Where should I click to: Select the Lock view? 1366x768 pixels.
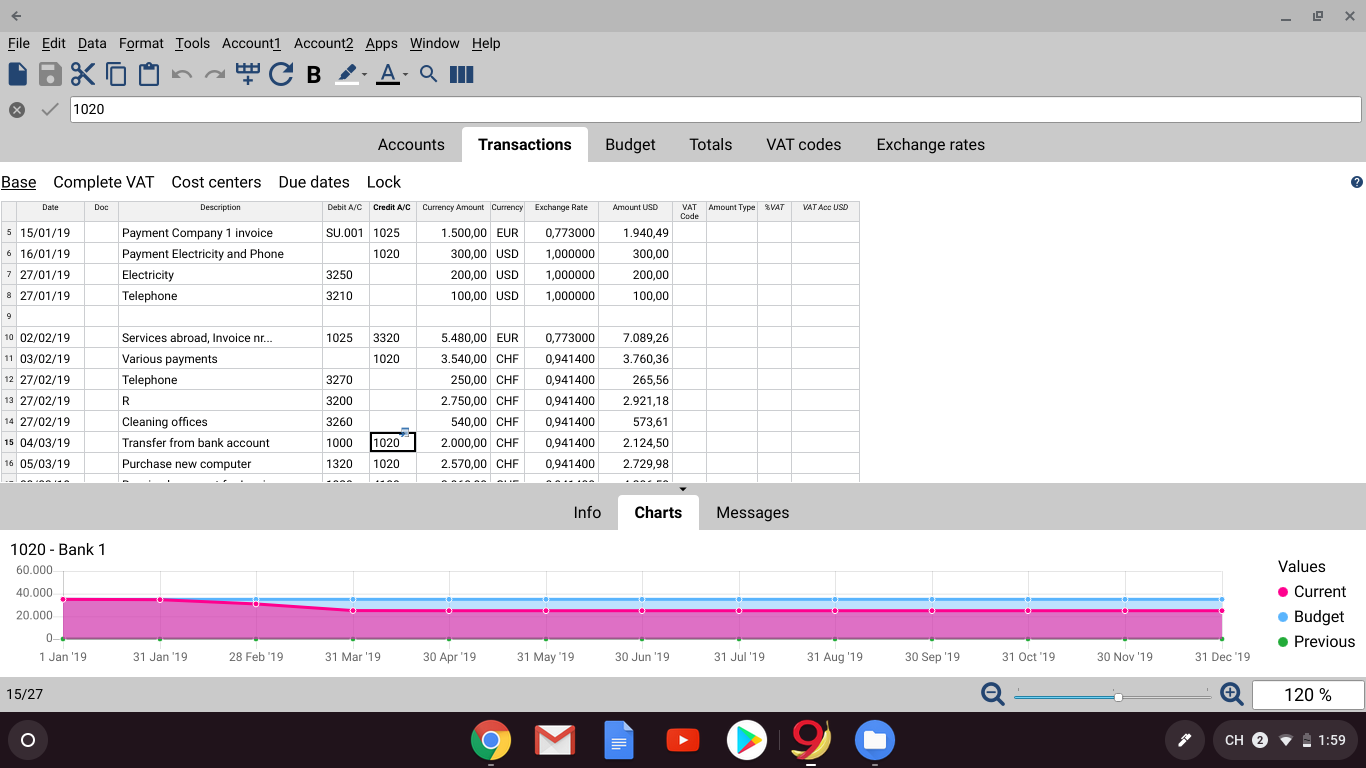[384, 182]
